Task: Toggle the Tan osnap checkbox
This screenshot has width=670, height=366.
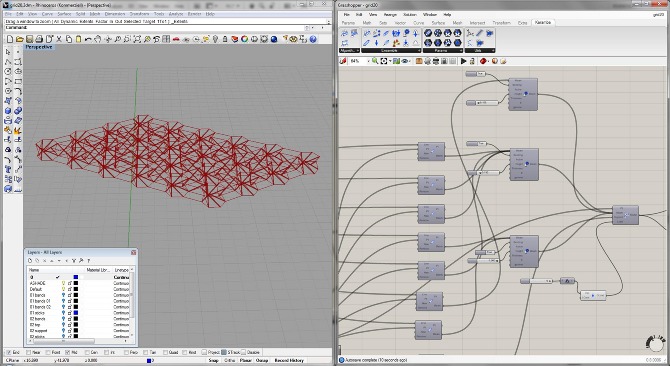Action: click(x=146, y=352)
